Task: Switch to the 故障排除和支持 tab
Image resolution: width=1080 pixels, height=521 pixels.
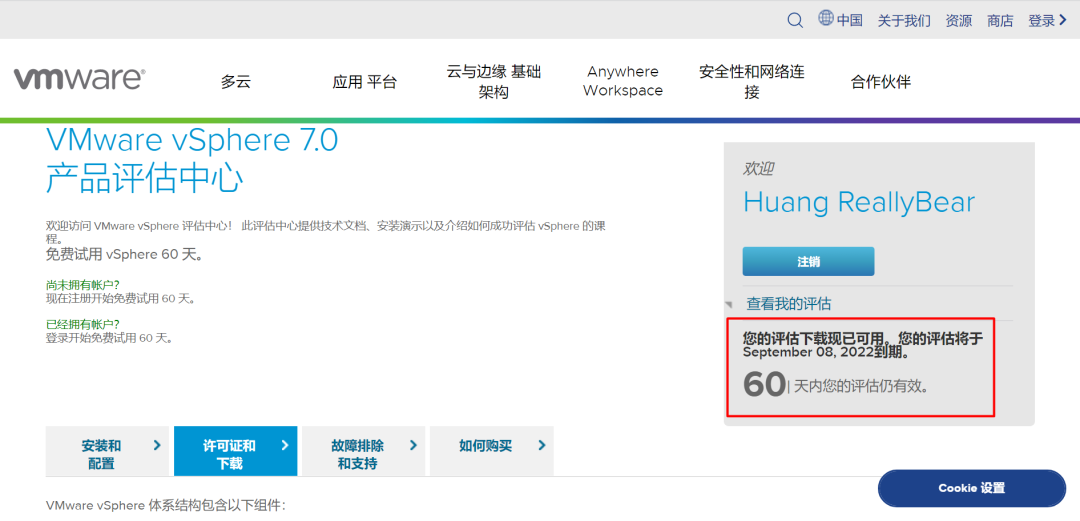Action: (364, 451)
